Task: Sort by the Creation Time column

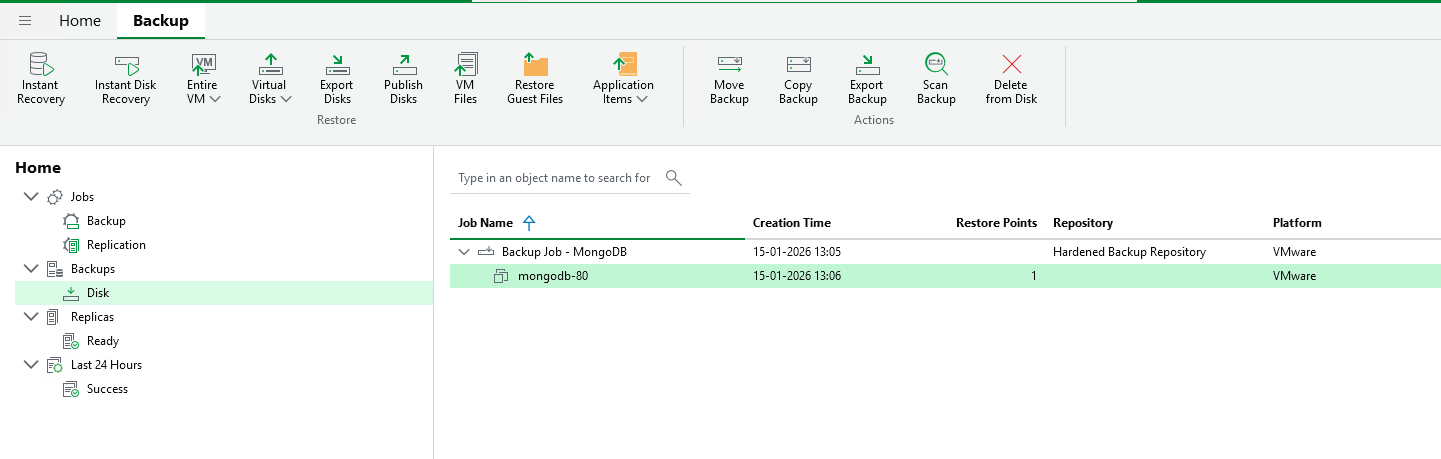Action: click(791, 223)
